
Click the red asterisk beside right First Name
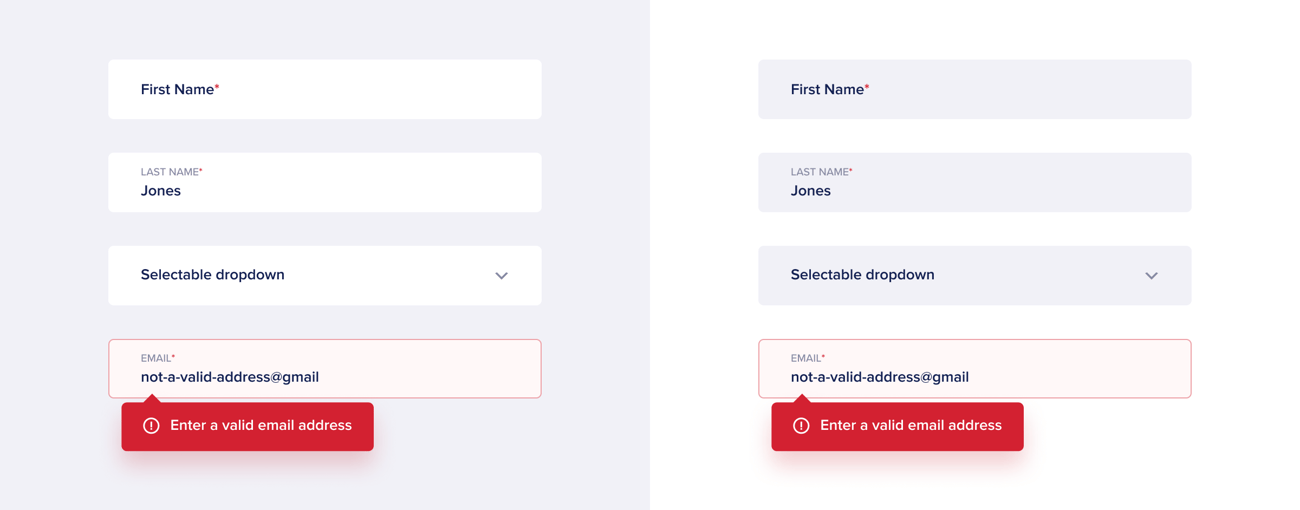click(x=867, y=87)
